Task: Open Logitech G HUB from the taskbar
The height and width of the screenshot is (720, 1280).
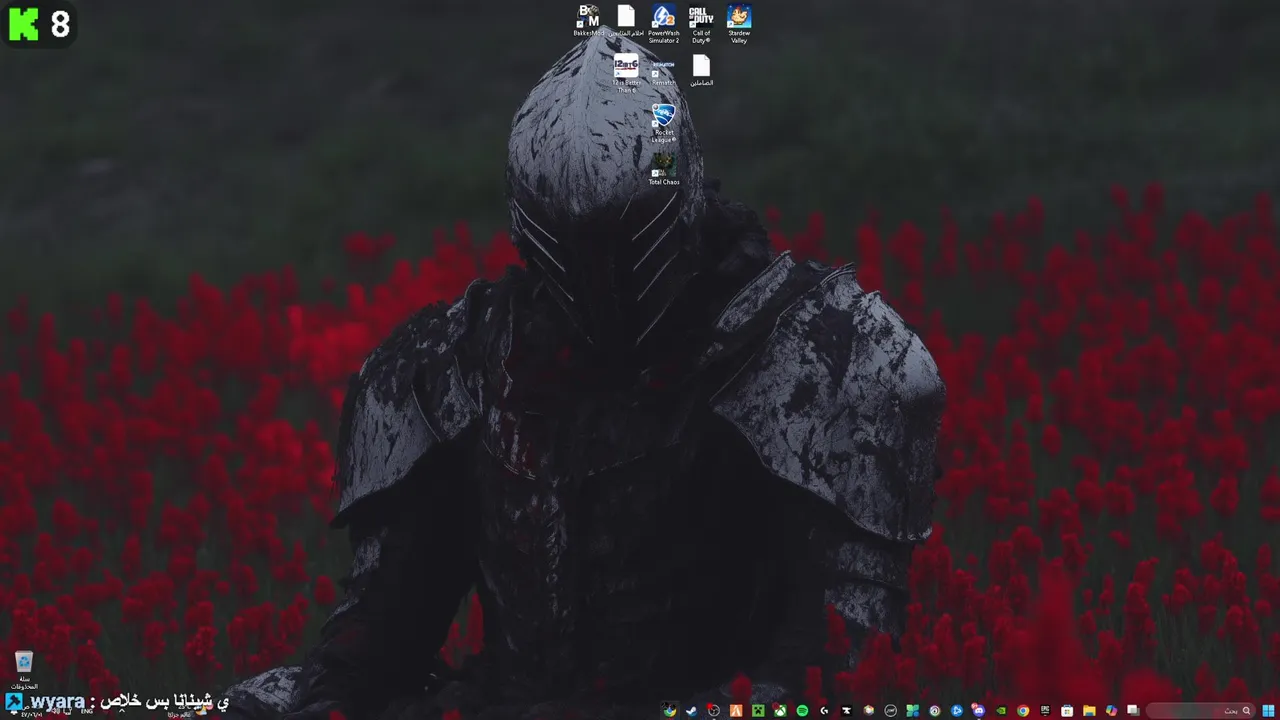Action: (824, 710)
